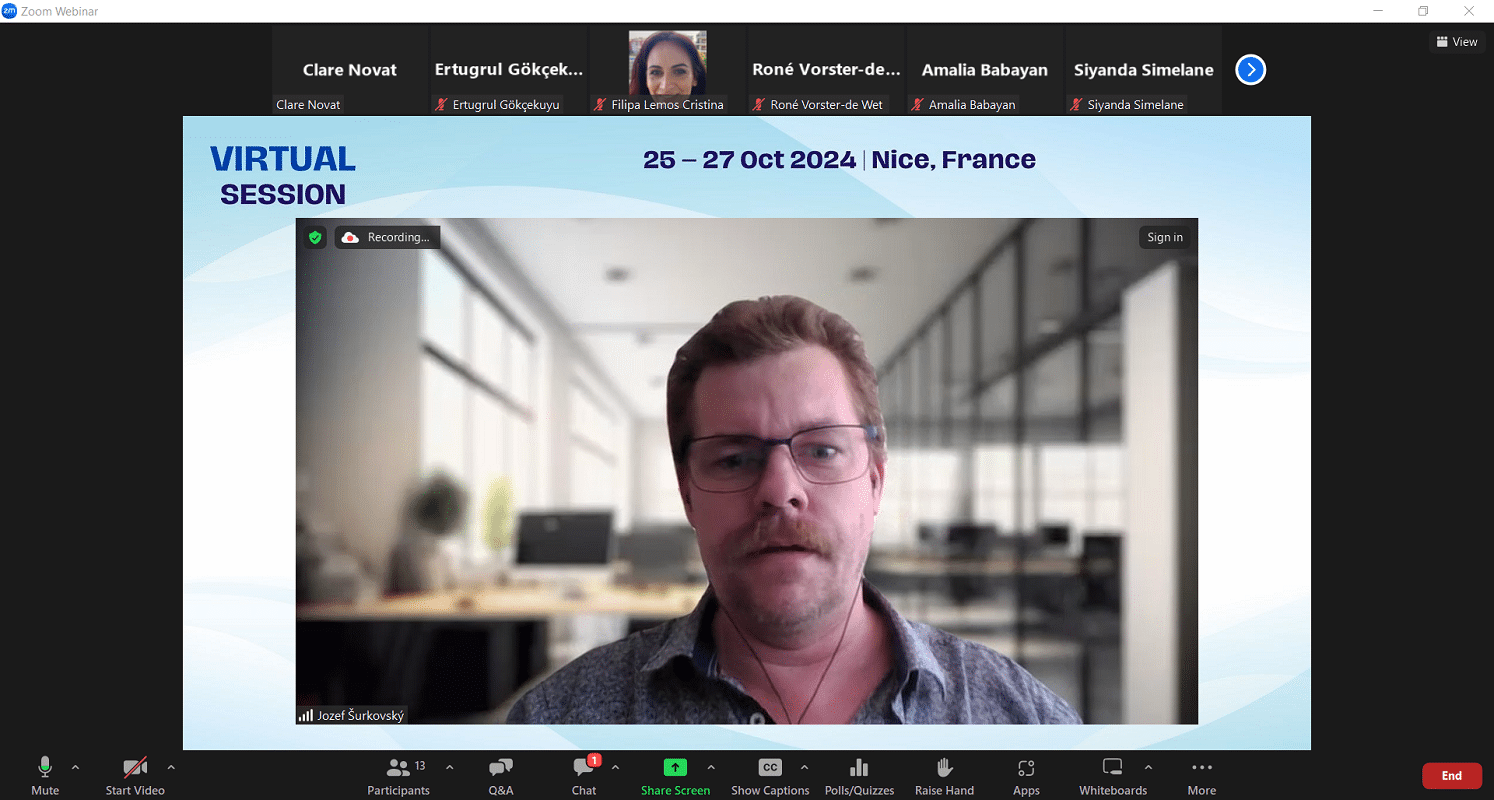The height and width of the screenshot is (800, 1494).
Task: Expand audio options arrow next to Mute
Action: pos(76,767)
